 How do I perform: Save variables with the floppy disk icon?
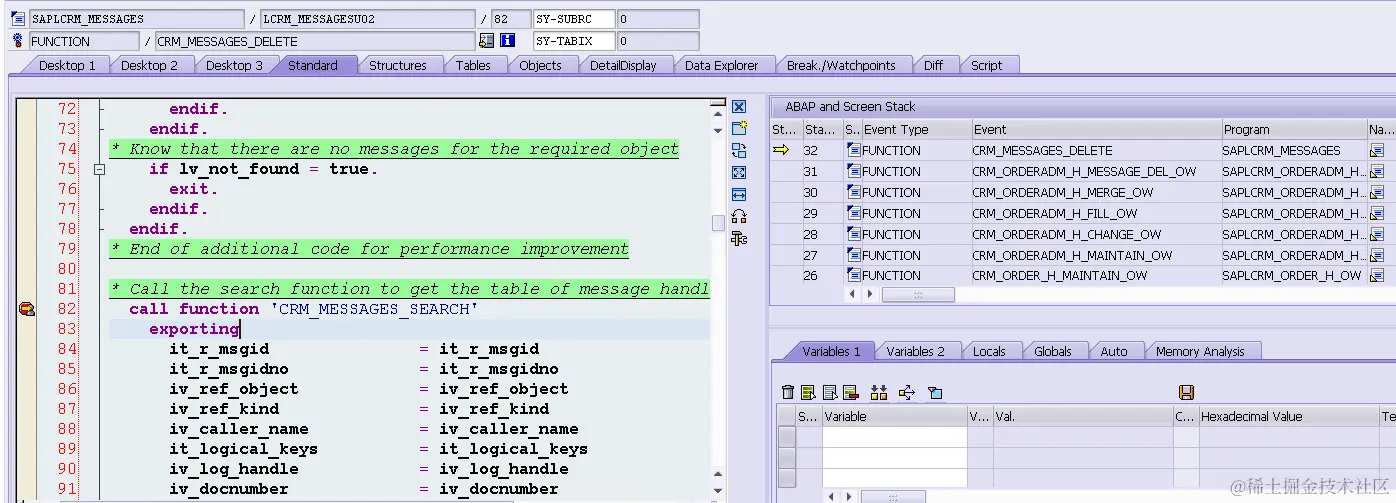click(1187, 392)
